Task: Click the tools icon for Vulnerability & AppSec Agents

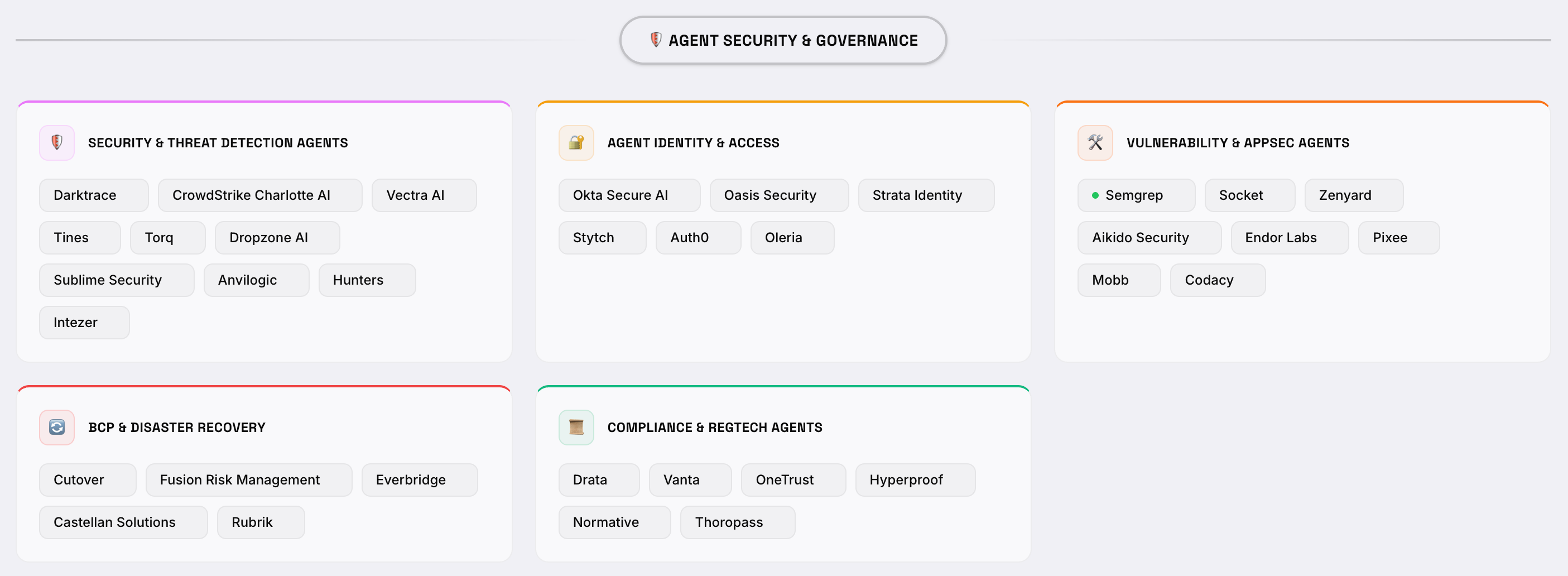Action: [x=1095, y=143]
